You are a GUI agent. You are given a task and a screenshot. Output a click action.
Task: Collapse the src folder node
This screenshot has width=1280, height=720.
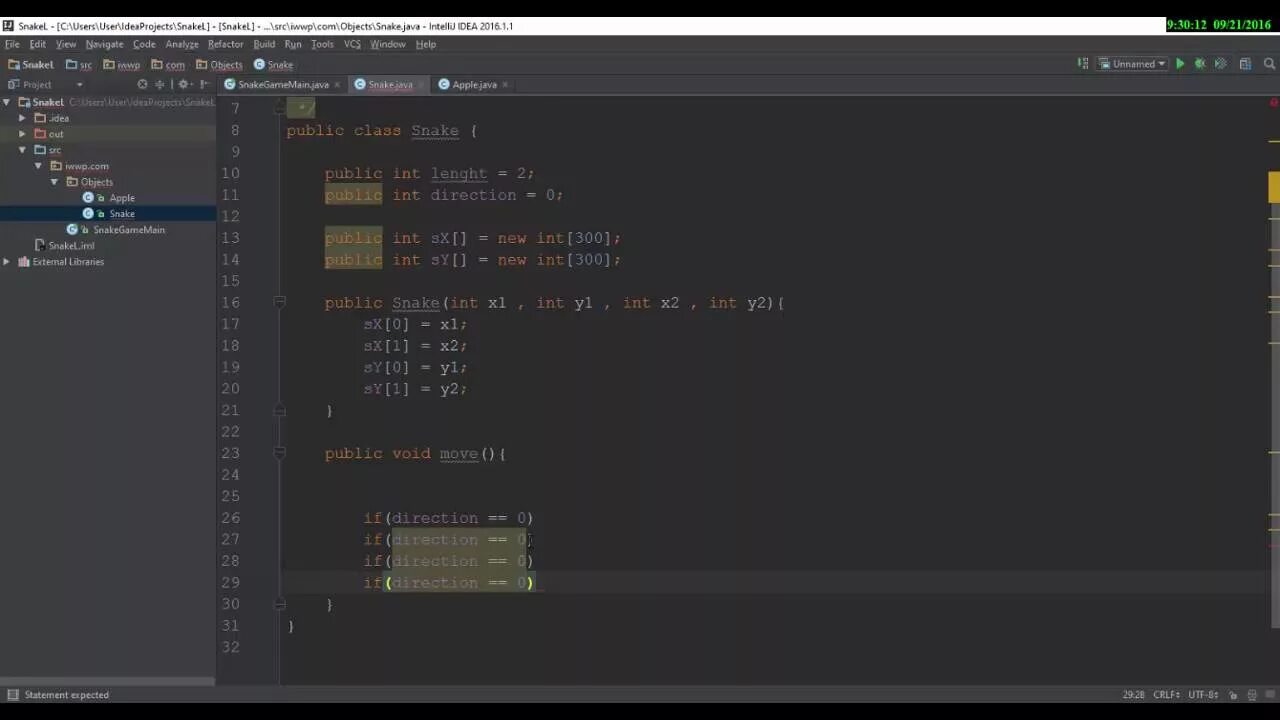click(22, 150)
